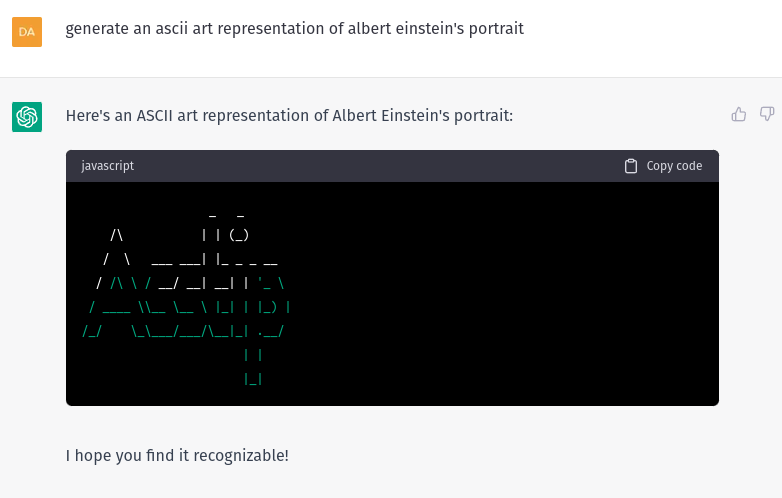Click the green ChatGPT logo avatar
782x498 pixels.
(x=27, y=117)
